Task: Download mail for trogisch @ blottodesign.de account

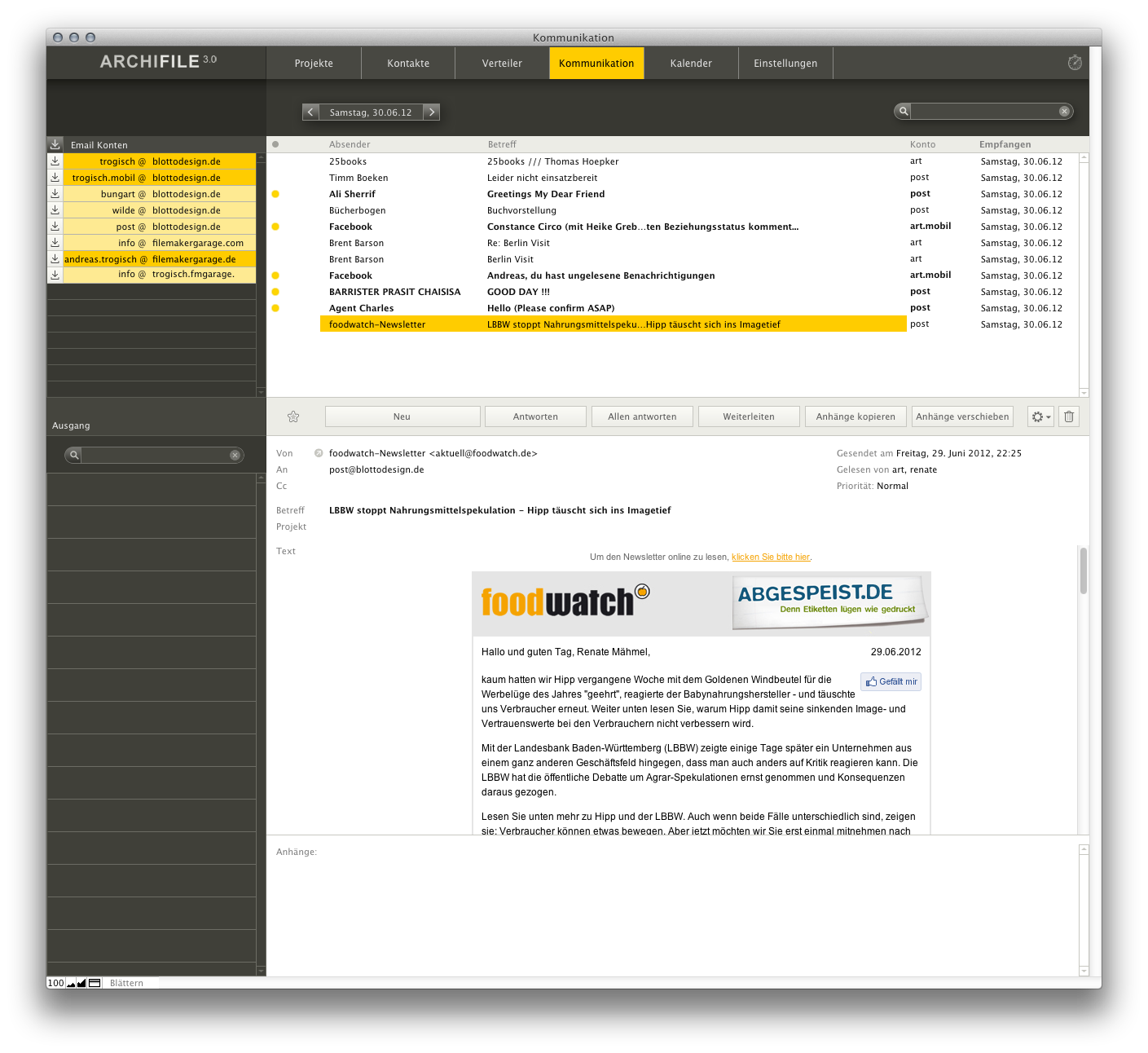Action: tap(55, 161)
